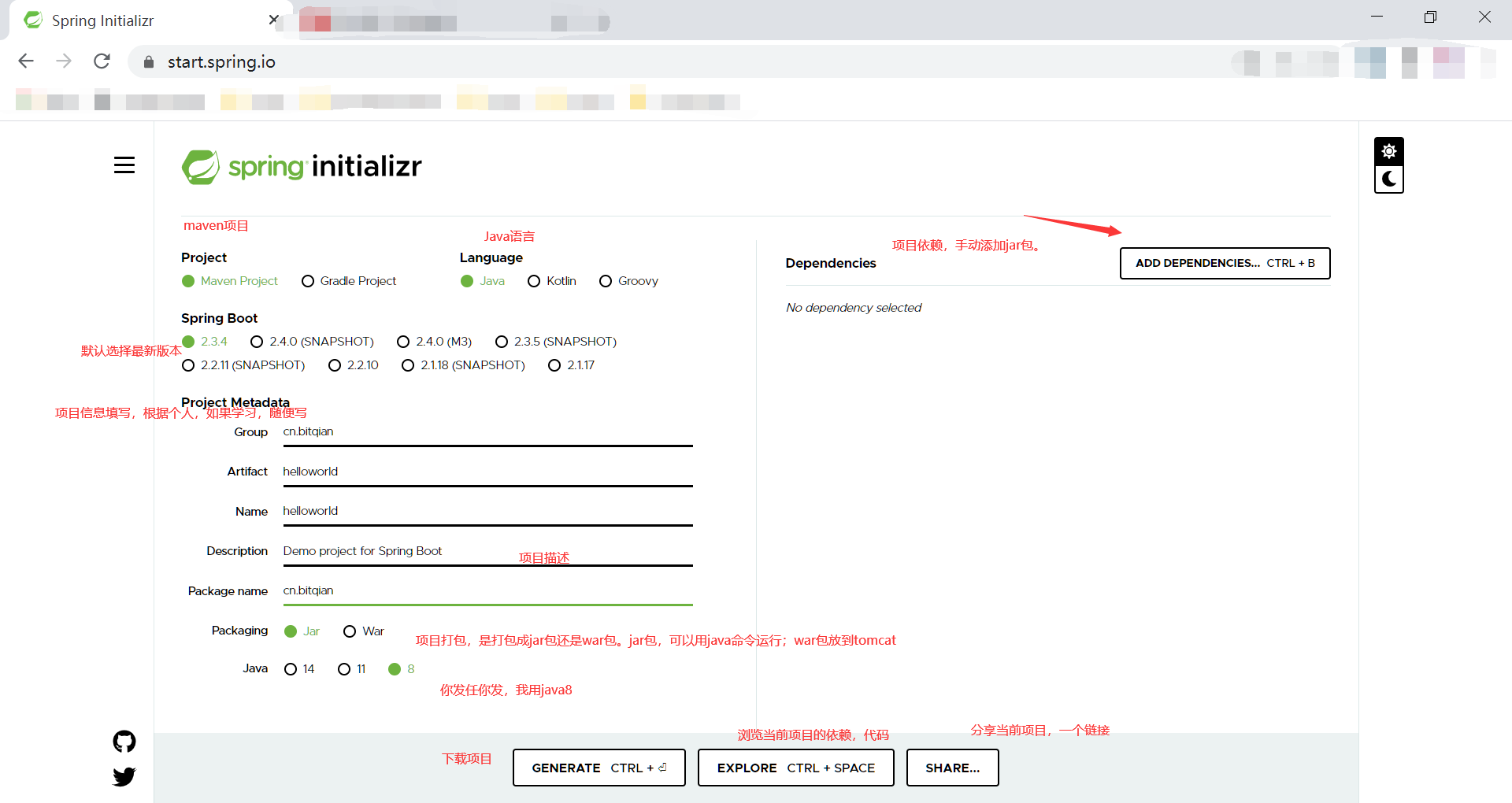Viewport: 1512px width, 803px height.
Task: Click the start.spring.io address bar
Action: click(x=677, y=62)
